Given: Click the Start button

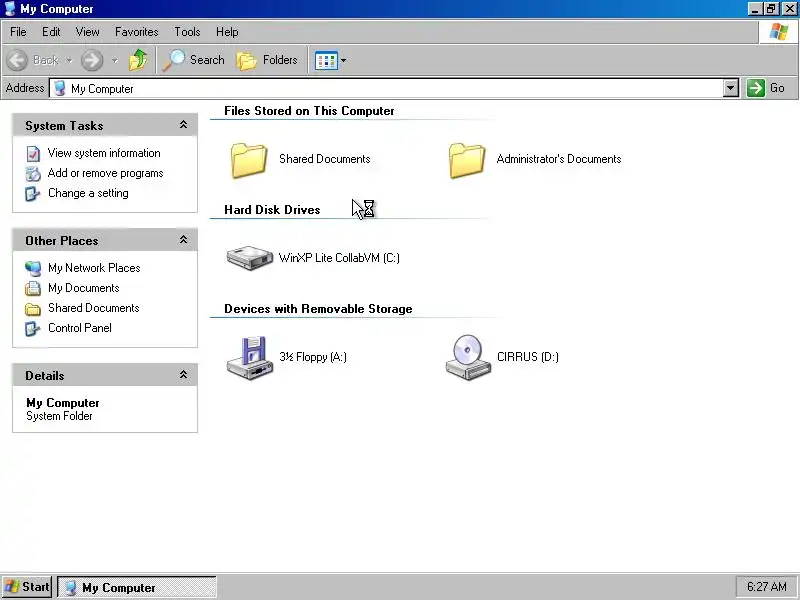Looking at the screenshot, I should pyautogui.click(x=27, y=587).
